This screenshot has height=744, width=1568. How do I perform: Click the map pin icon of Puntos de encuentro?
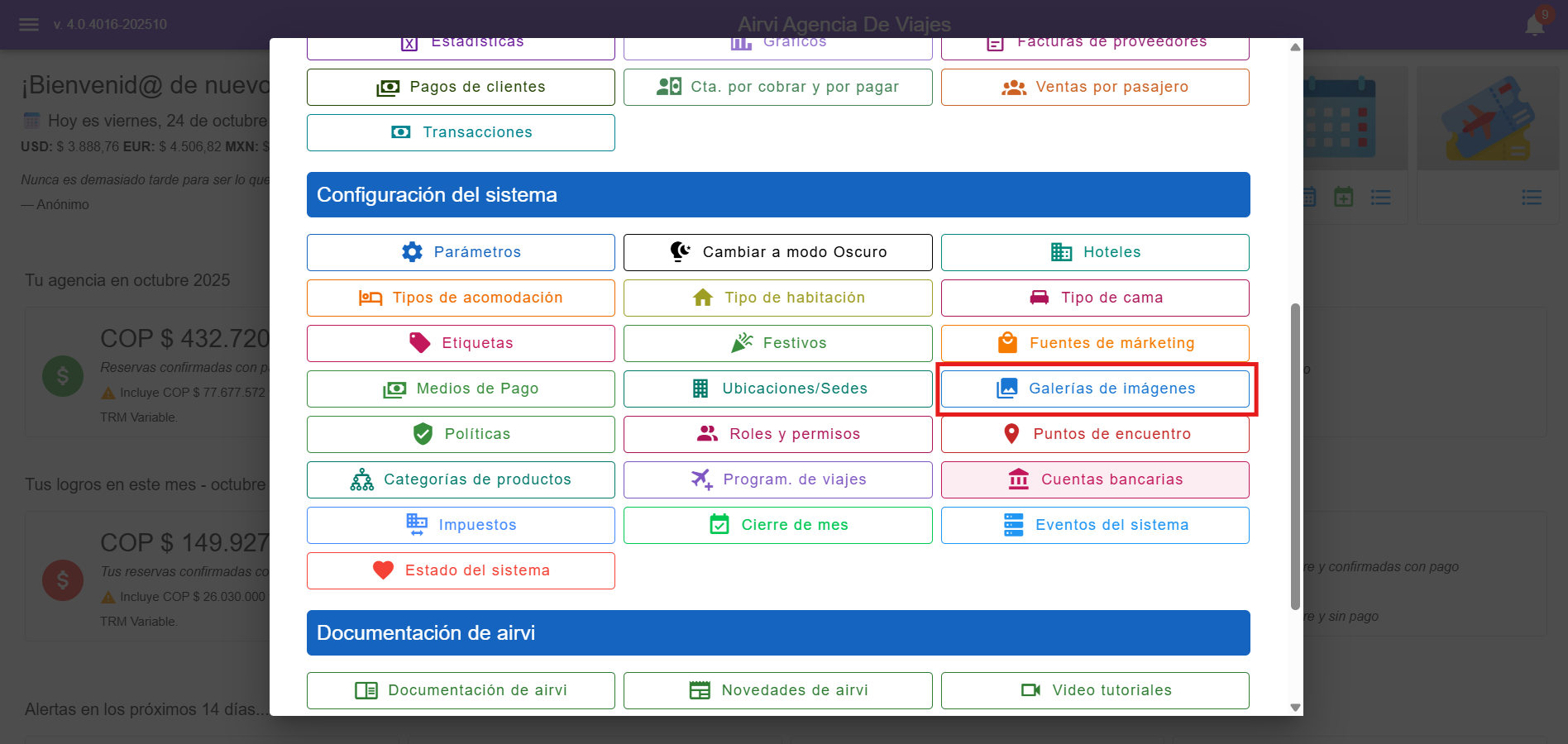(1011, 434)
